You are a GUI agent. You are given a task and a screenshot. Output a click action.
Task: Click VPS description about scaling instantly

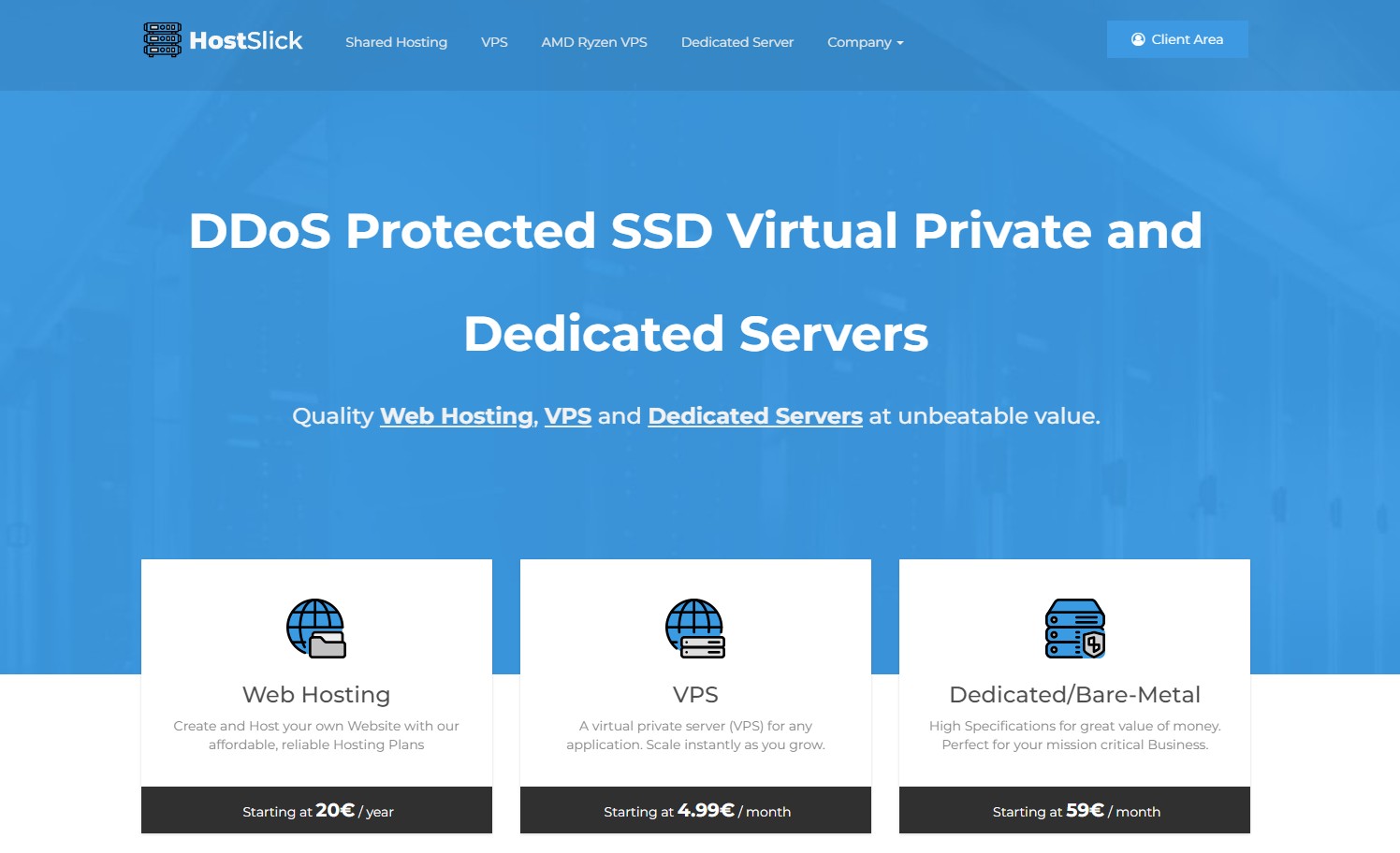tap(695, 735)
